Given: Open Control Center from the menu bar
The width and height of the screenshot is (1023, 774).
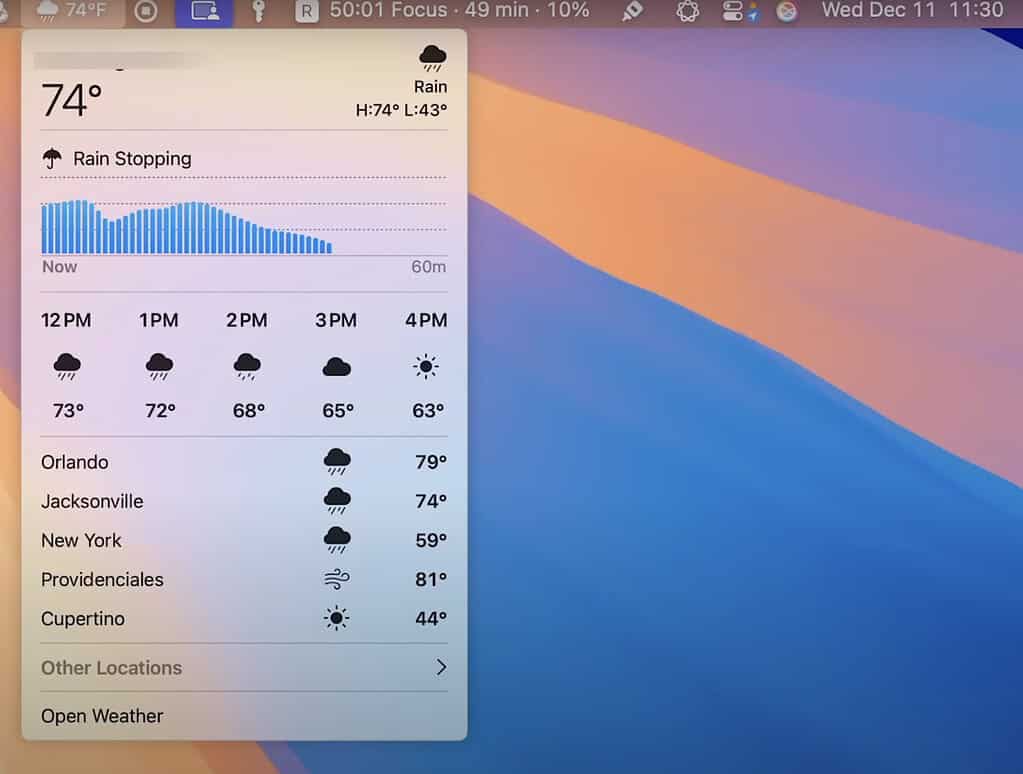Looking at the screenshot, I should coord(734,12).
